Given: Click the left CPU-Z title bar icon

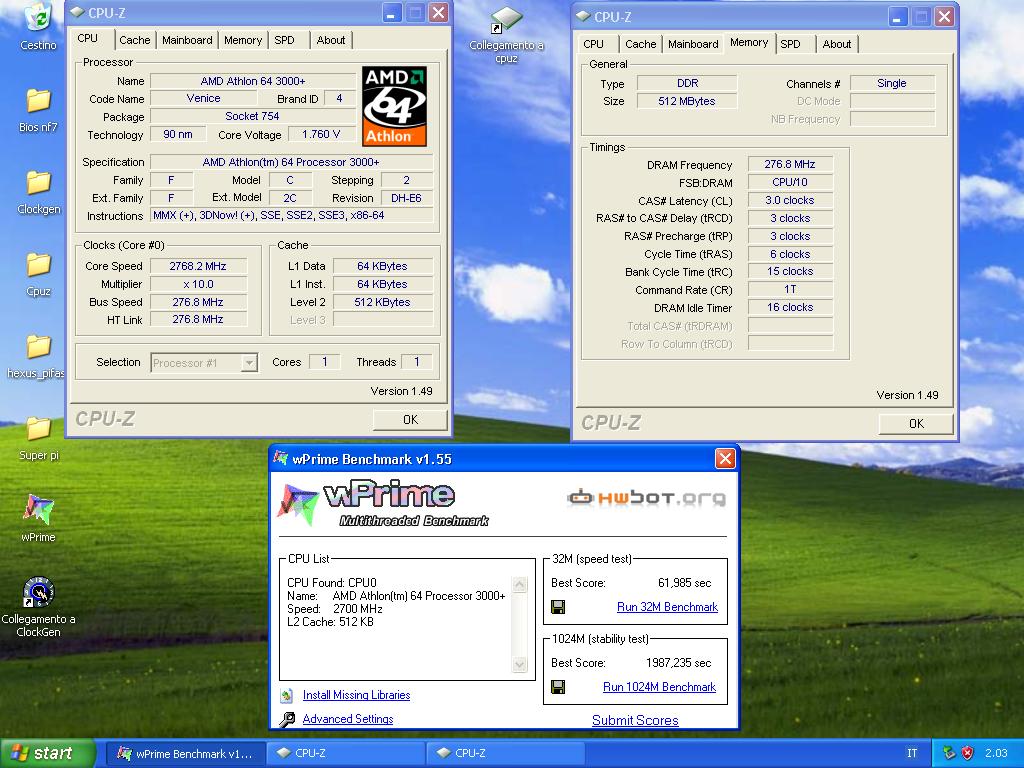Looking at the screenshot, I should click(77, 12).
